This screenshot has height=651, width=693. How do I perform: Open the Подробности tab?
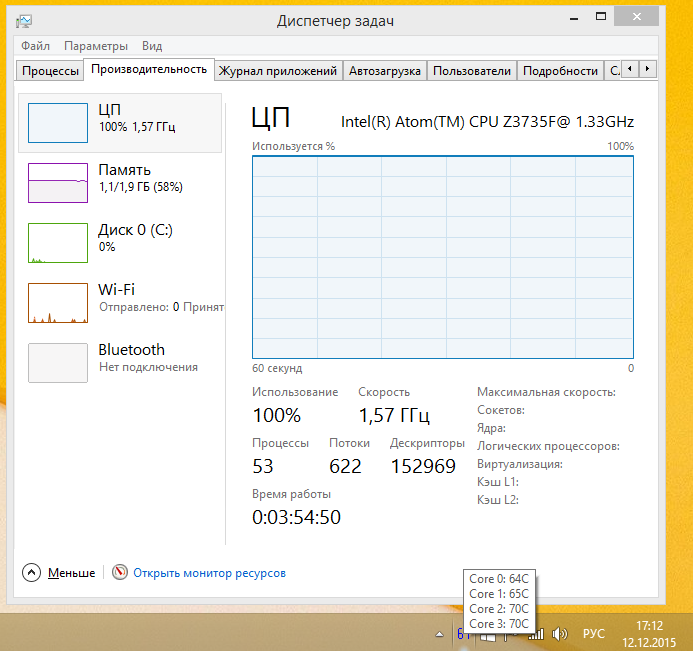point(560,71)
